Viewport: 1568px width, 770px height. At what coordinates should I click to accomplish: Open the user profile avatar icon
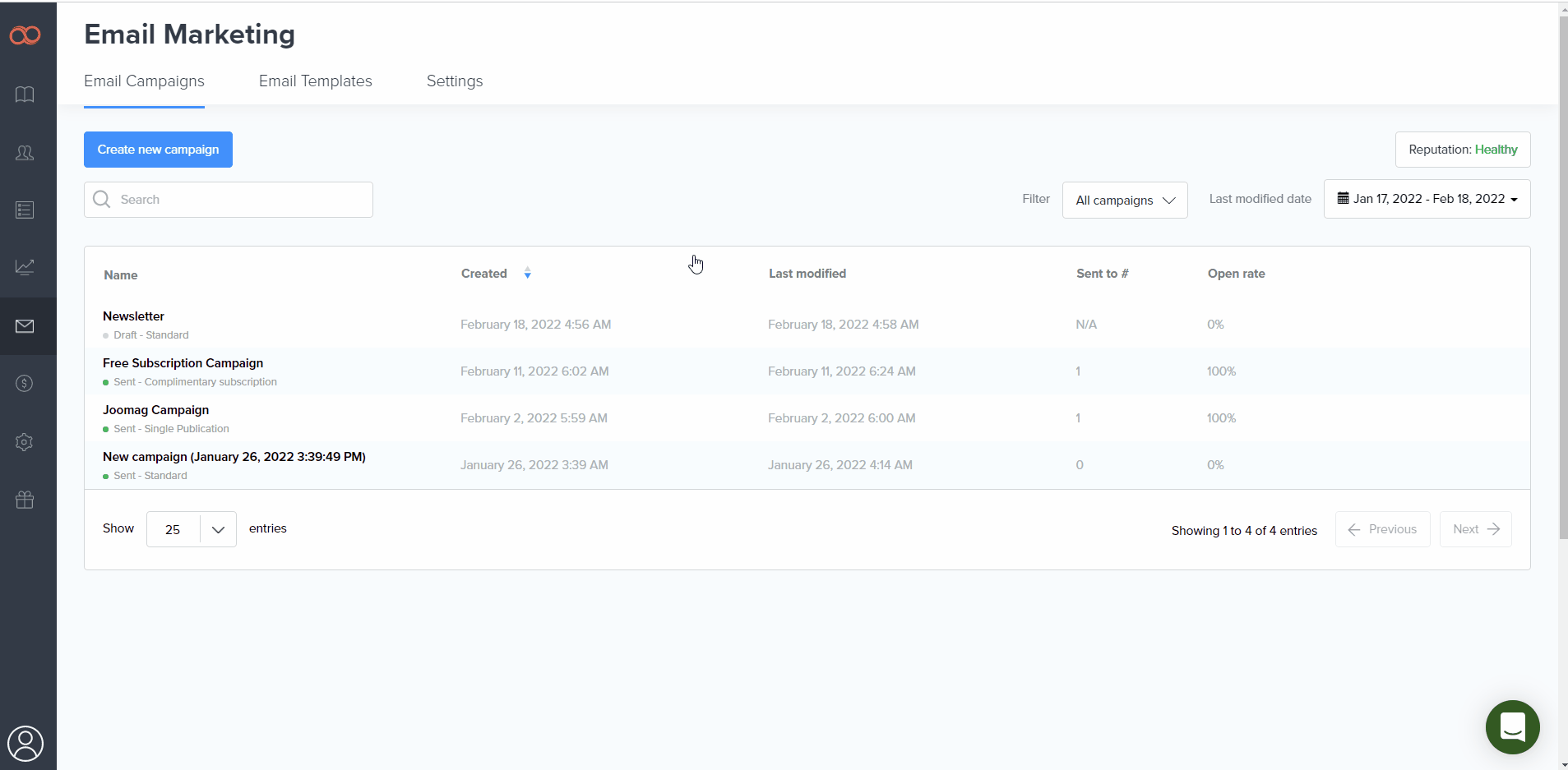(x=25, y=744)
